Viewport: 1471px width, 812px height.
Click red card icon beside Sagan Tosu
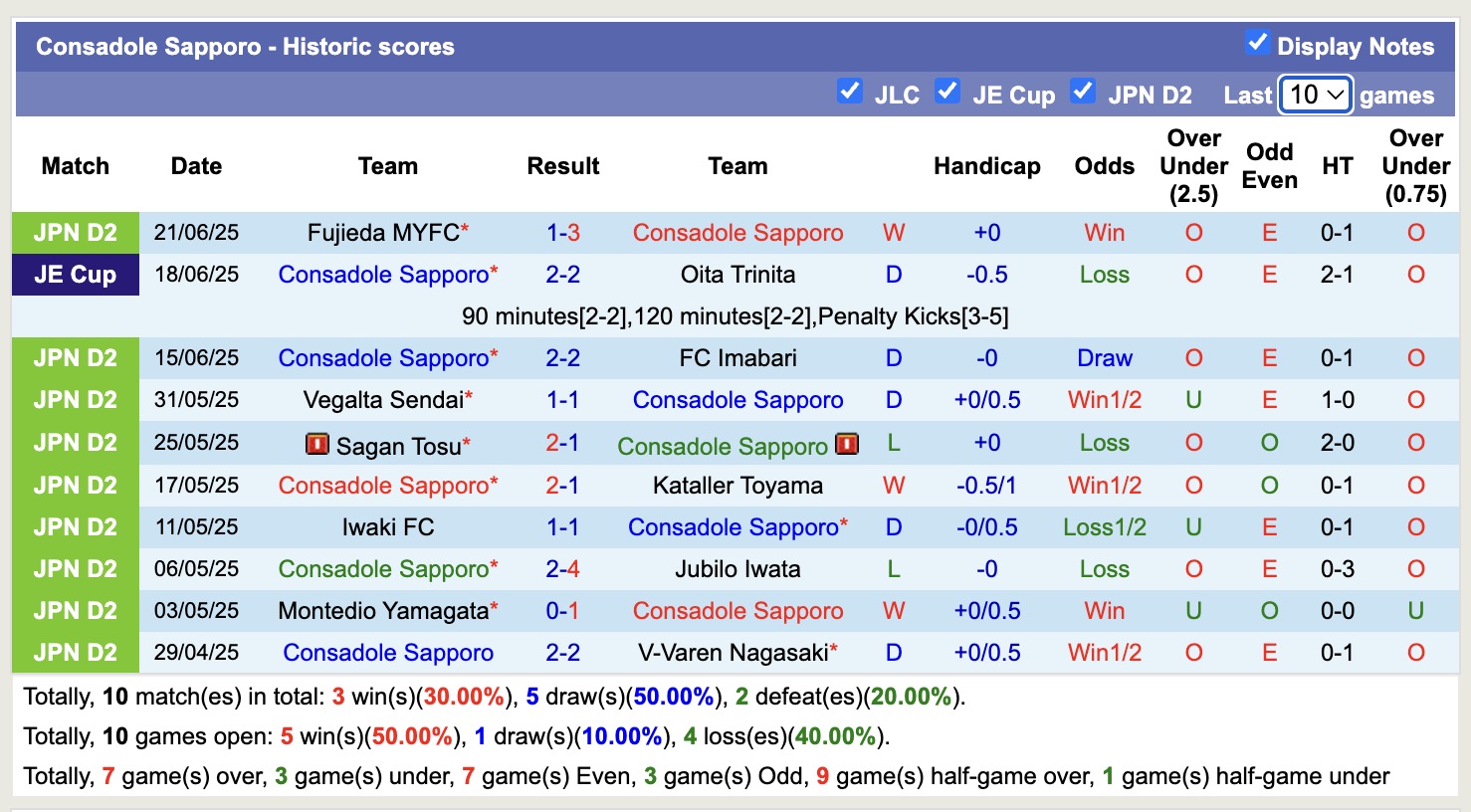click(x=316, y=444)
